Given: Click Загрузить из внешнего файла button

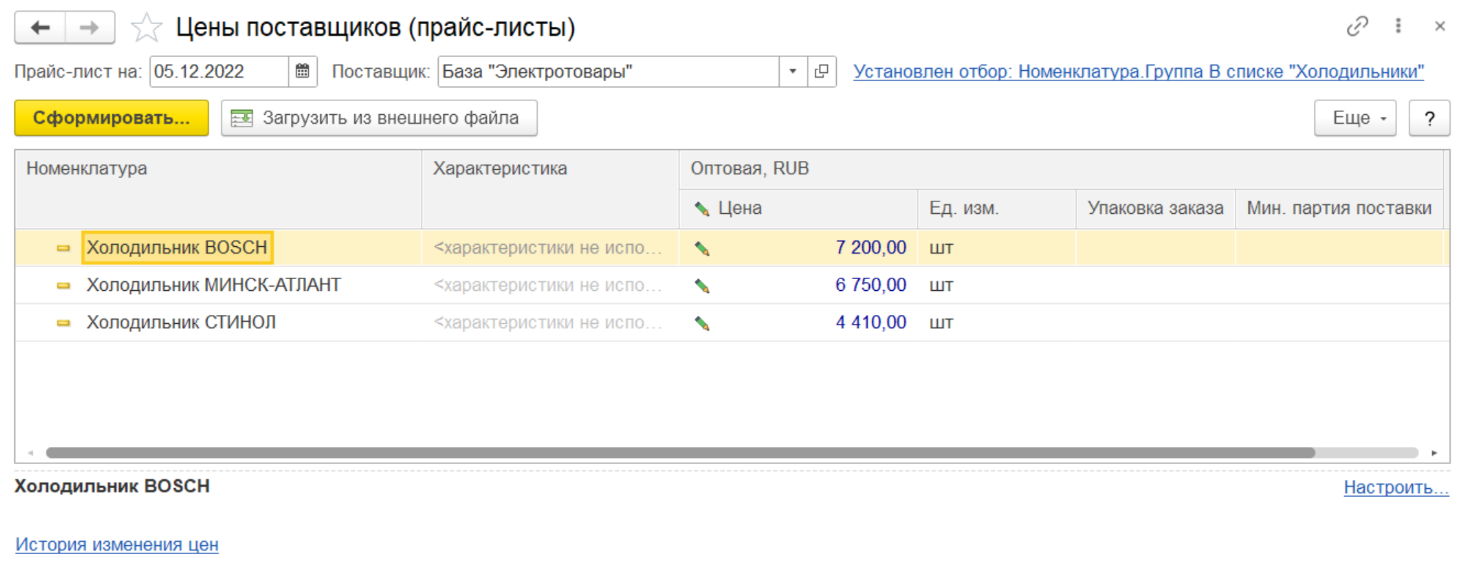Looking at the screenshot, I should coord(379,118).
